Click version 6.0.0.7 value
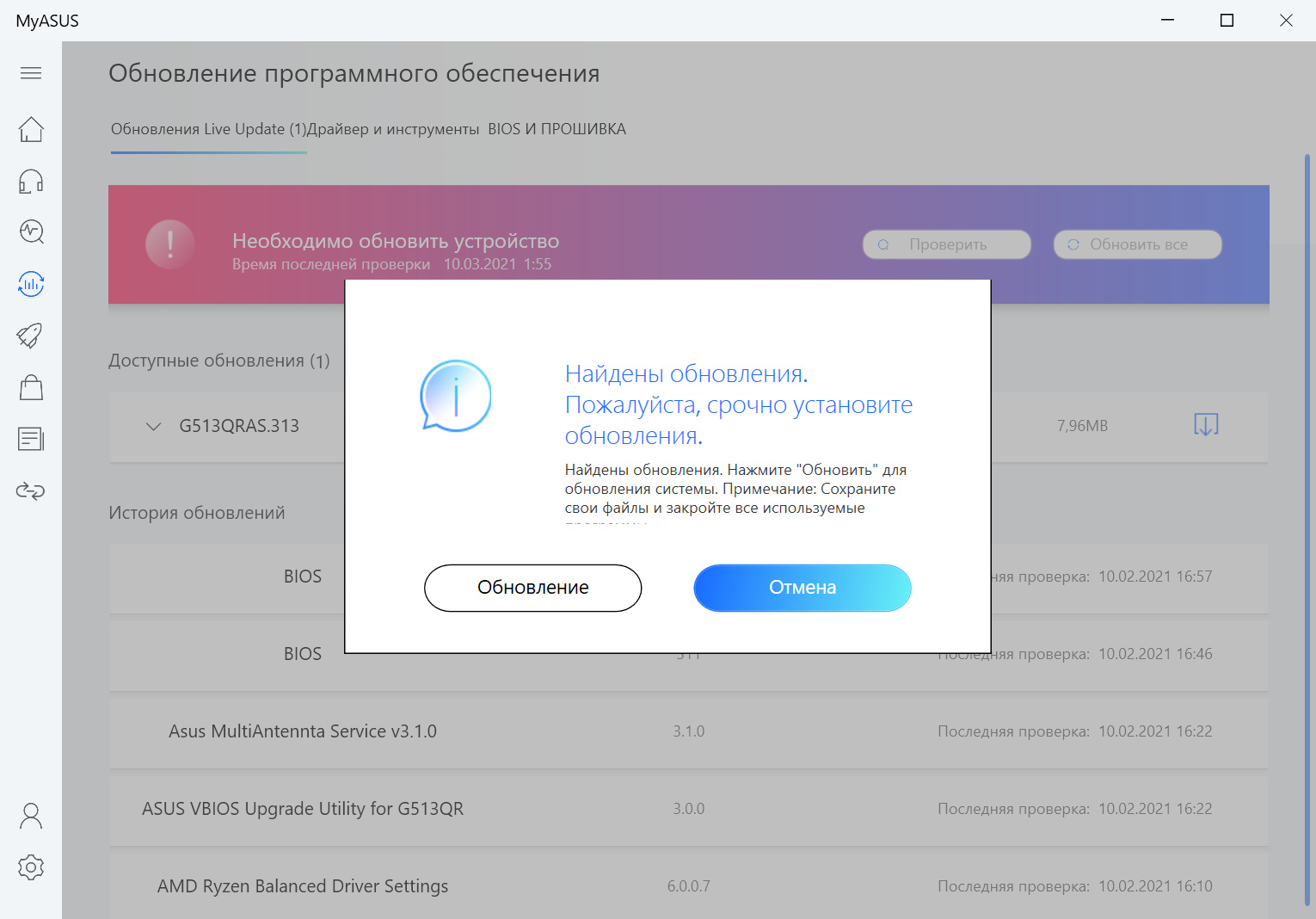 pos(688,886)
